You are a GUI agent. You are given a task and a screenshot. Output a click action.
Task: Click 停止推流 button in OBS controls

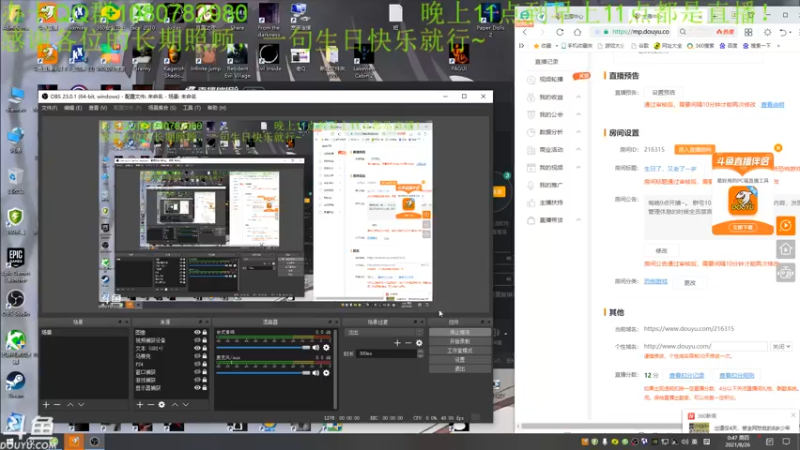point(460,332)
